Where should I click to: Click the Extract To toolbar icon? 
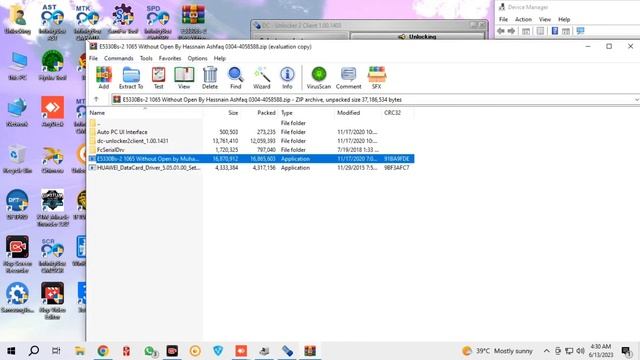(x=131, y=78)
